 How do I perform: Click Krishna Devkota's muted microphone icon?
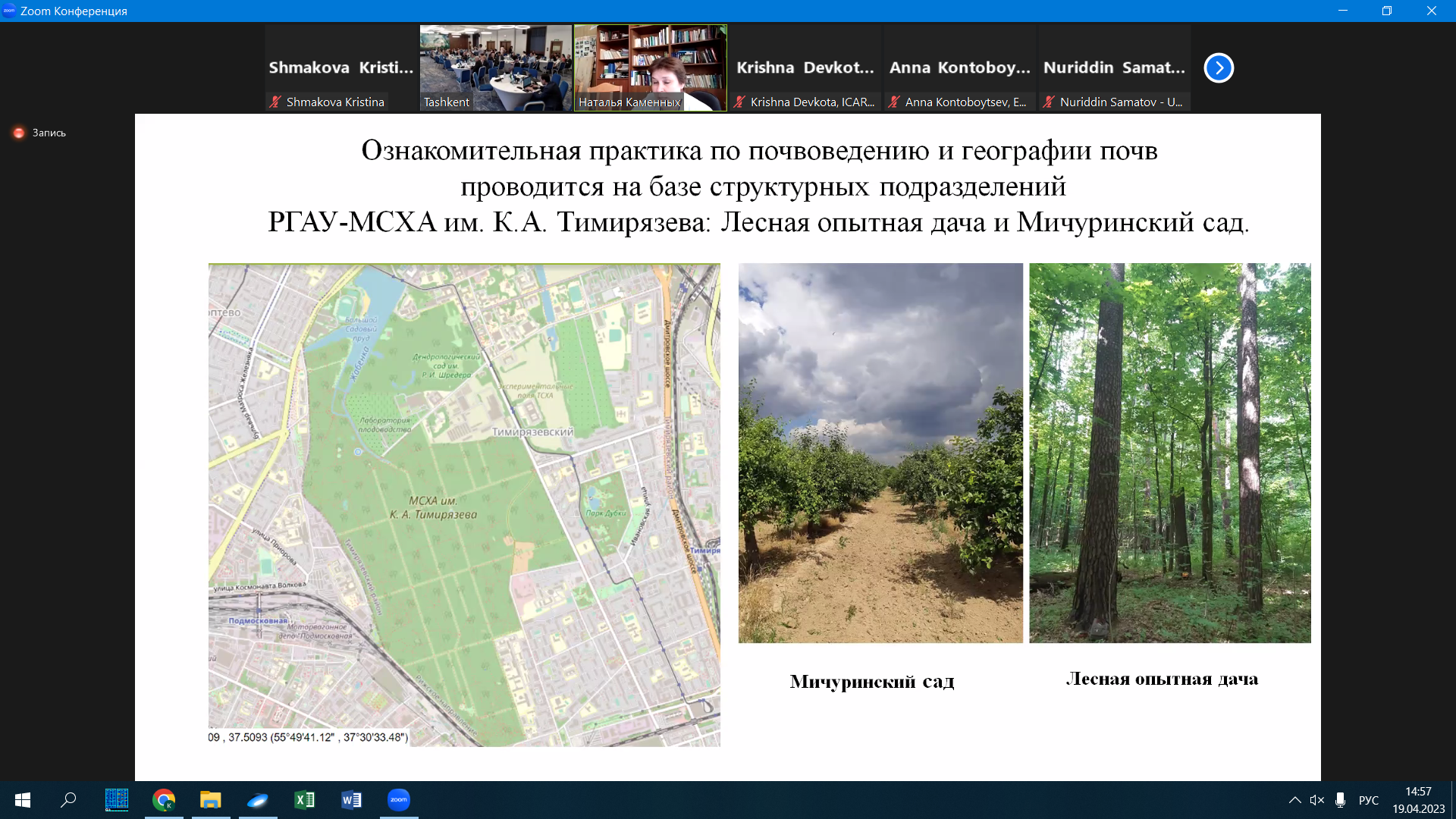click(739, 102)
